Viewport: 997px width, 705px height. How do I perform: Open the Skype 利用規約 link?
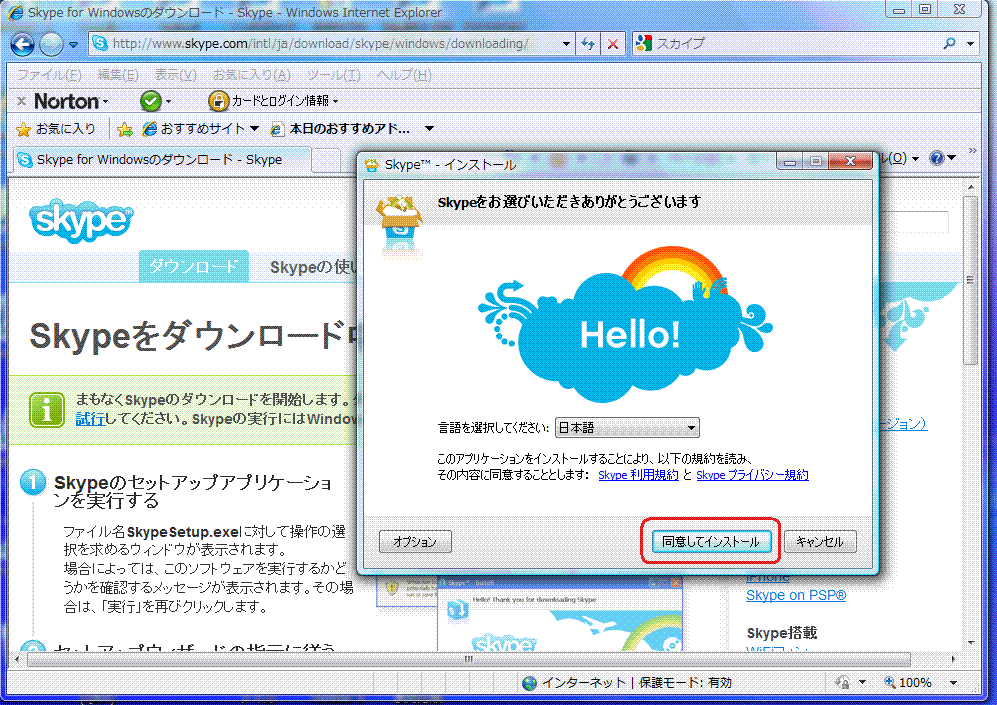(x=638, y=475)
